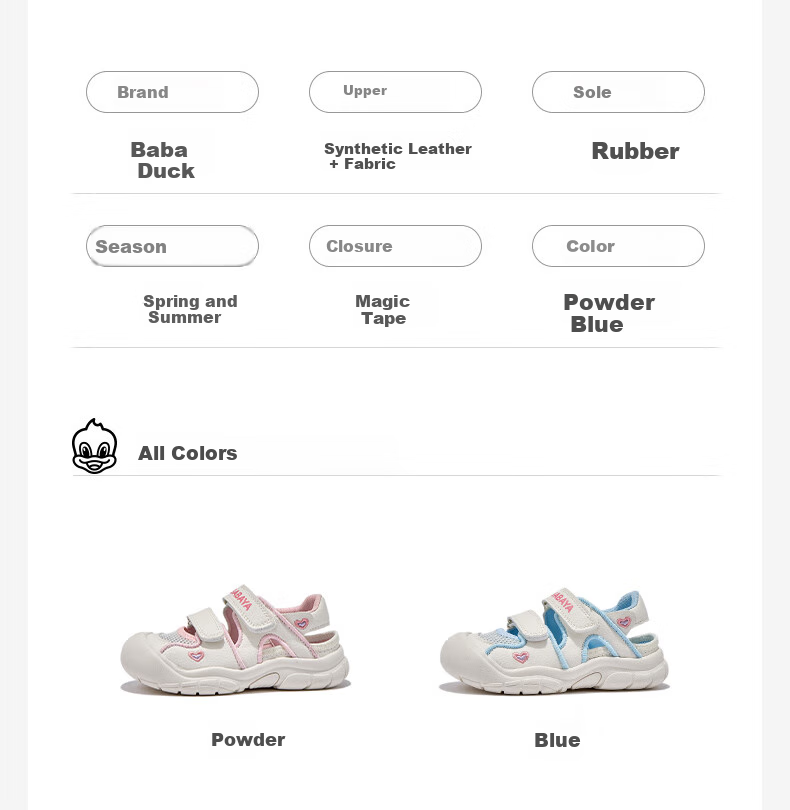Select the Synthetic Leather + Fabric text

point(397,156)
